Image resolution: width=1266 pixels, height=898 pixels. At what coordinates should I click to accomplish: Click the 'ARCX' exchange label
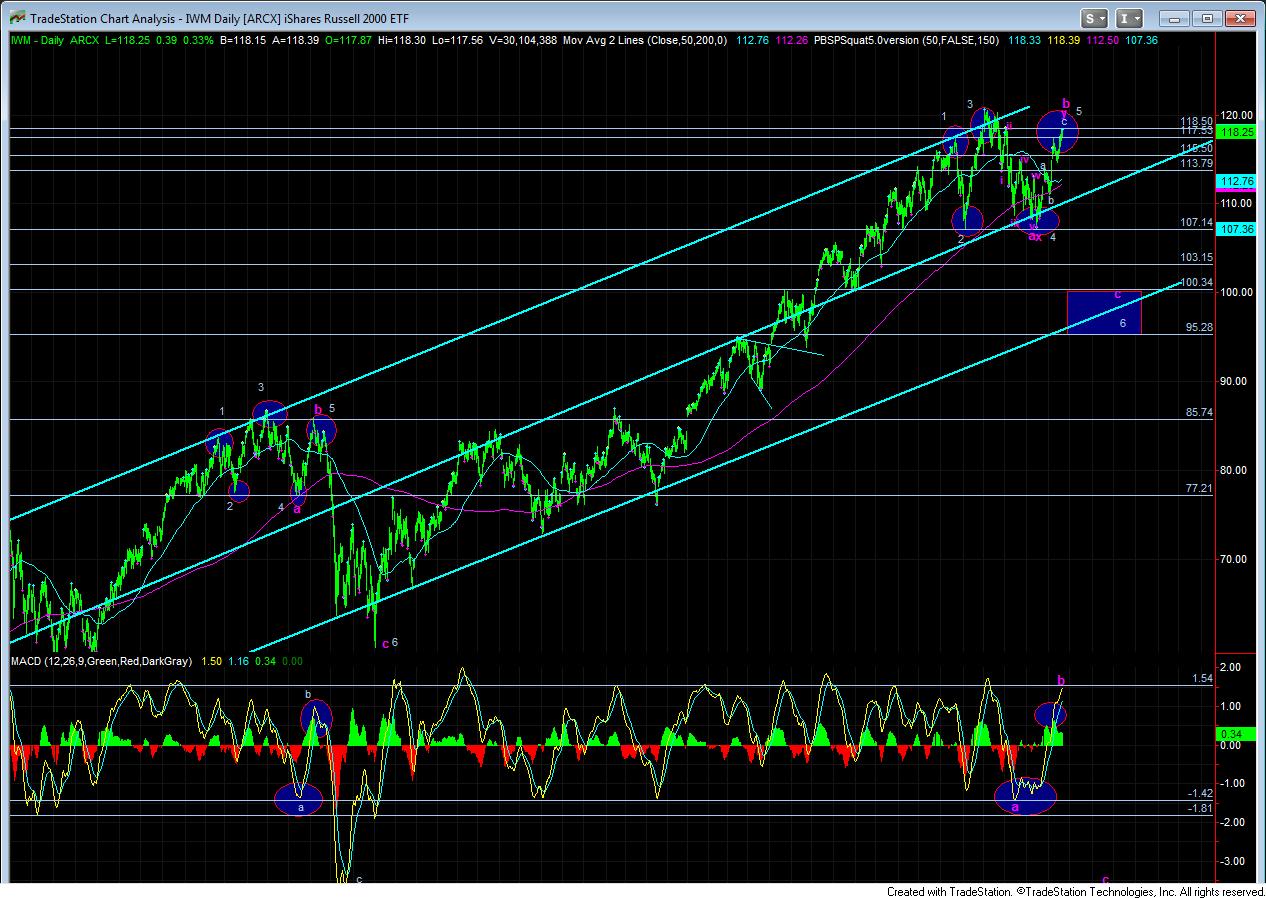click(x=87, y=40)
